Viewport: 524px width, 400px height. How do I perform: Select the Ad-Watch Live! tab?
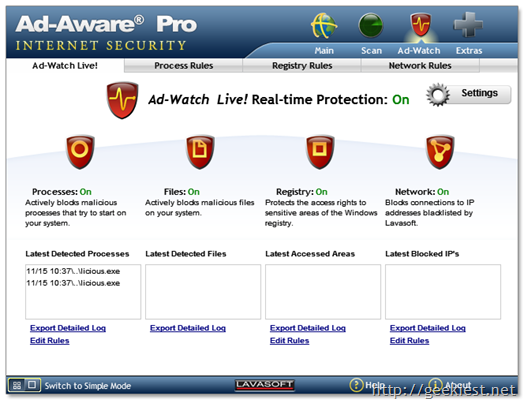click(x=65, y=65)
